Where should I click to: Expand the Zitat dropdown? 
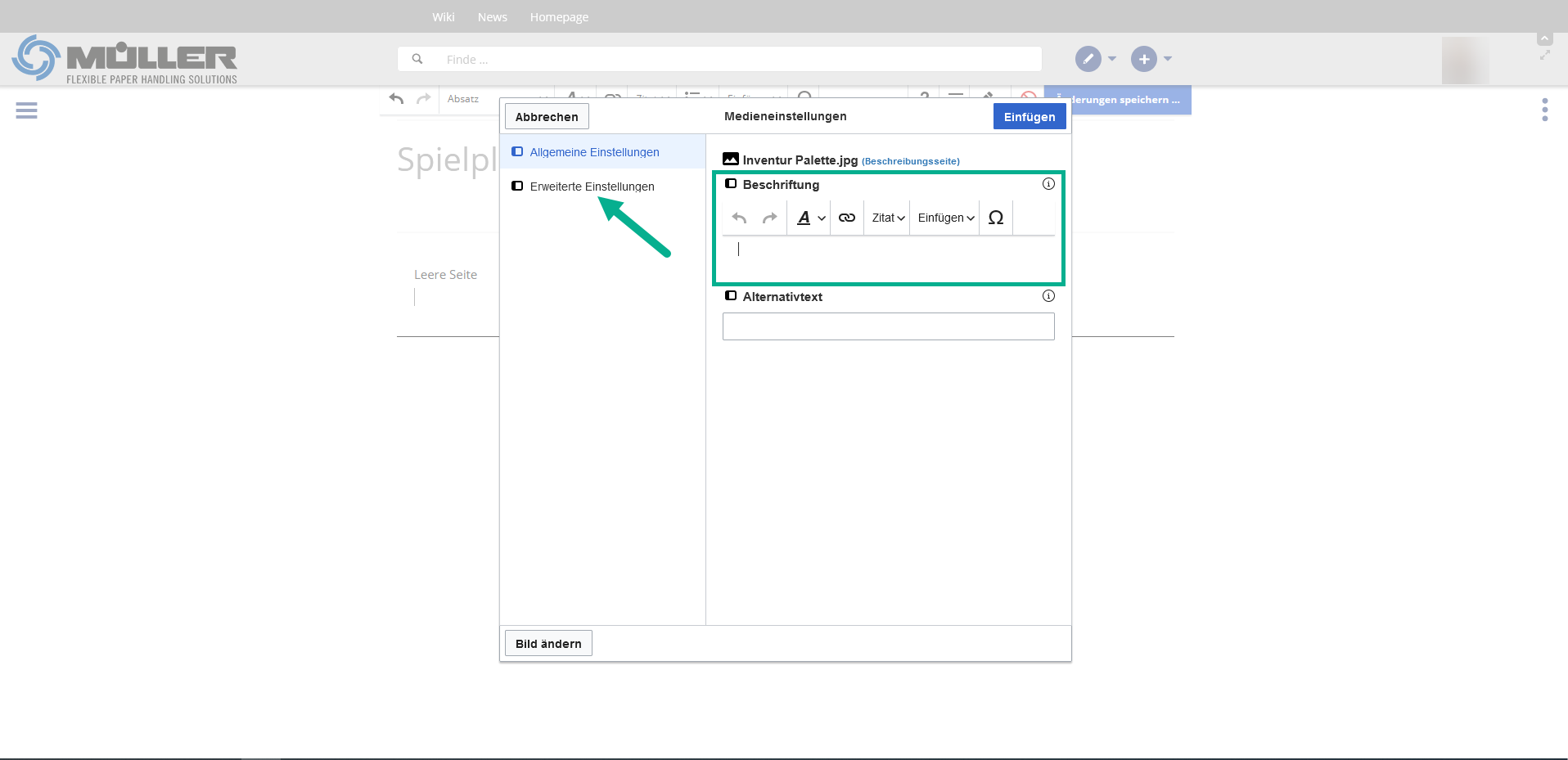887,218
